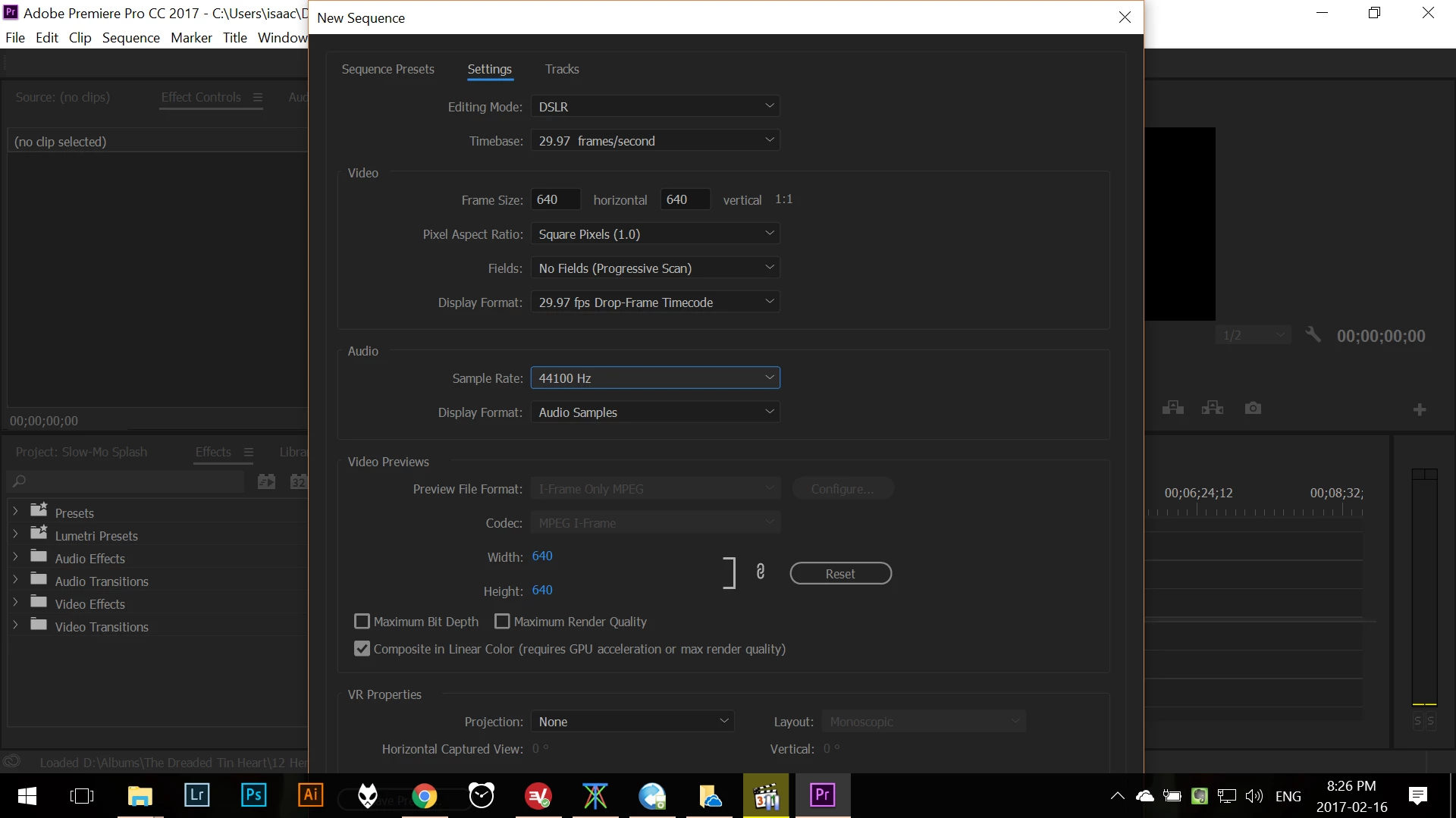
Task: Select the Project: Slow-Mo Splash tab
Action: click(x=82, y=452)
